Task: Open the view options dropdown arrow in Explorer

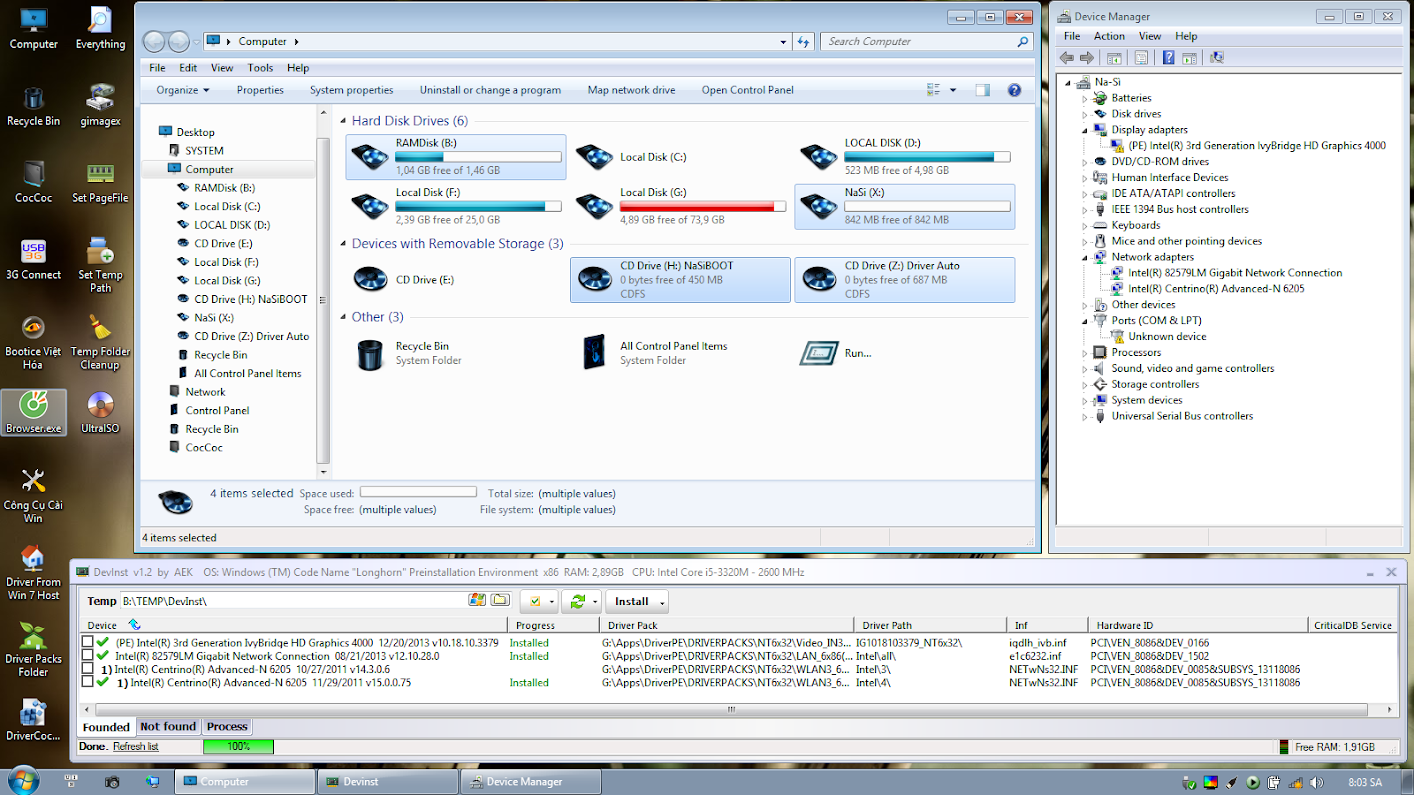Action: pyautogui.click(x=953, y=90)
